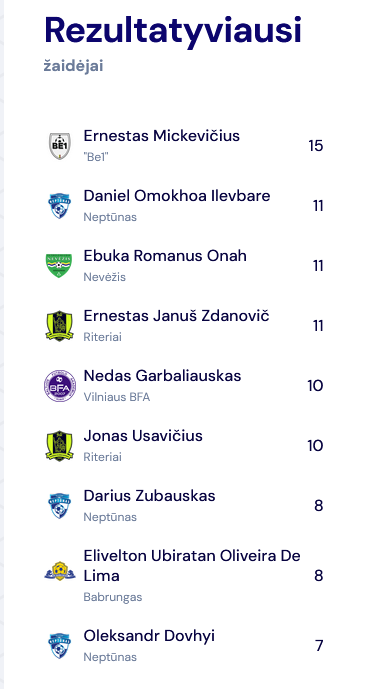Viewport: 381px width, 689px height.
Task: Click the Rezultatyviausi heading
Action: tap(173, 31)
